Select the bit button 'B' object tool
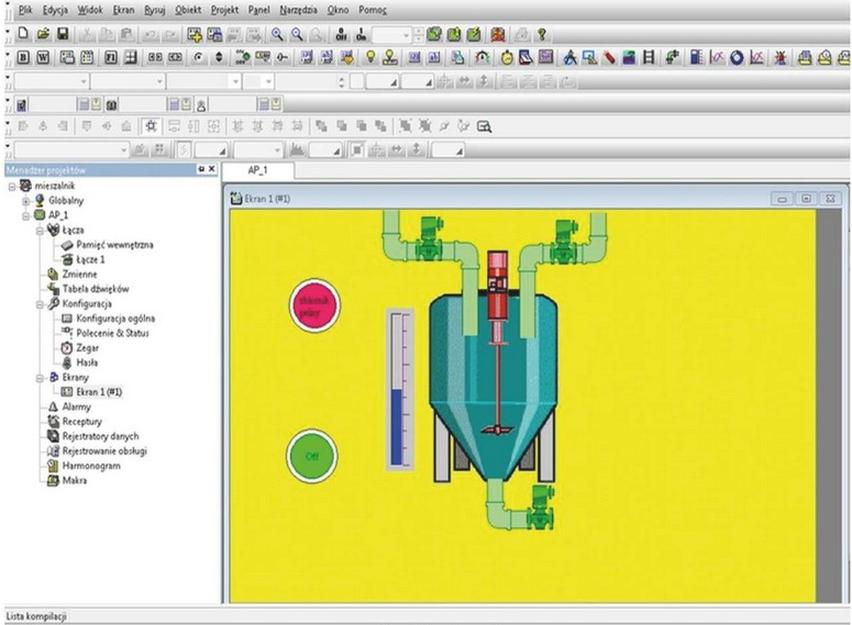The width and height of the screenshot is (852, 625). (23, 57)
